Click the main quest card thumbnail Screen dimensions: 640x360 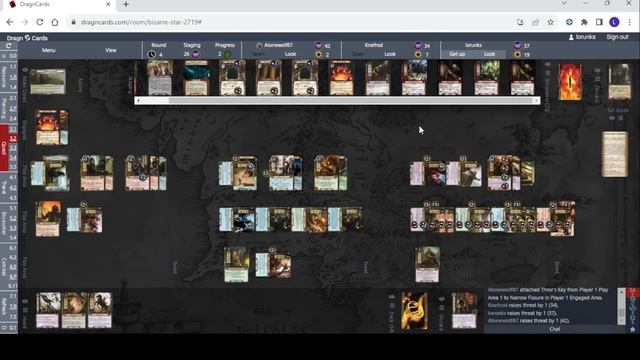tap(47, 82)
